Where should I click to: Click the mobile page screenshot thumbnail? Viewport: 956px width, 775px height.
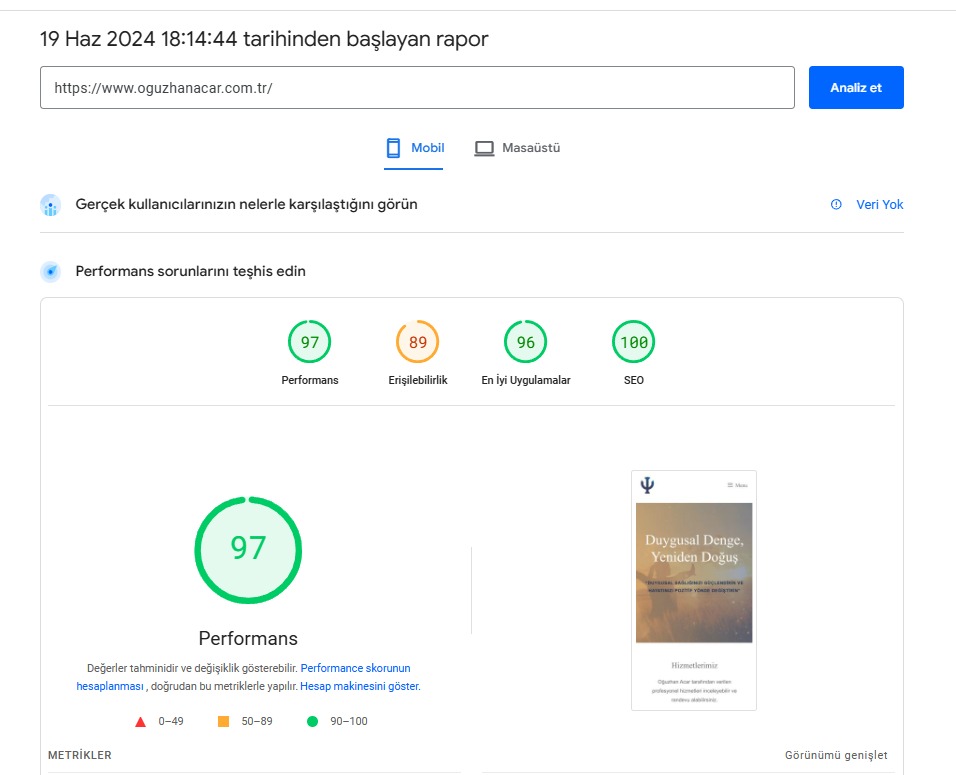[693, 590]
